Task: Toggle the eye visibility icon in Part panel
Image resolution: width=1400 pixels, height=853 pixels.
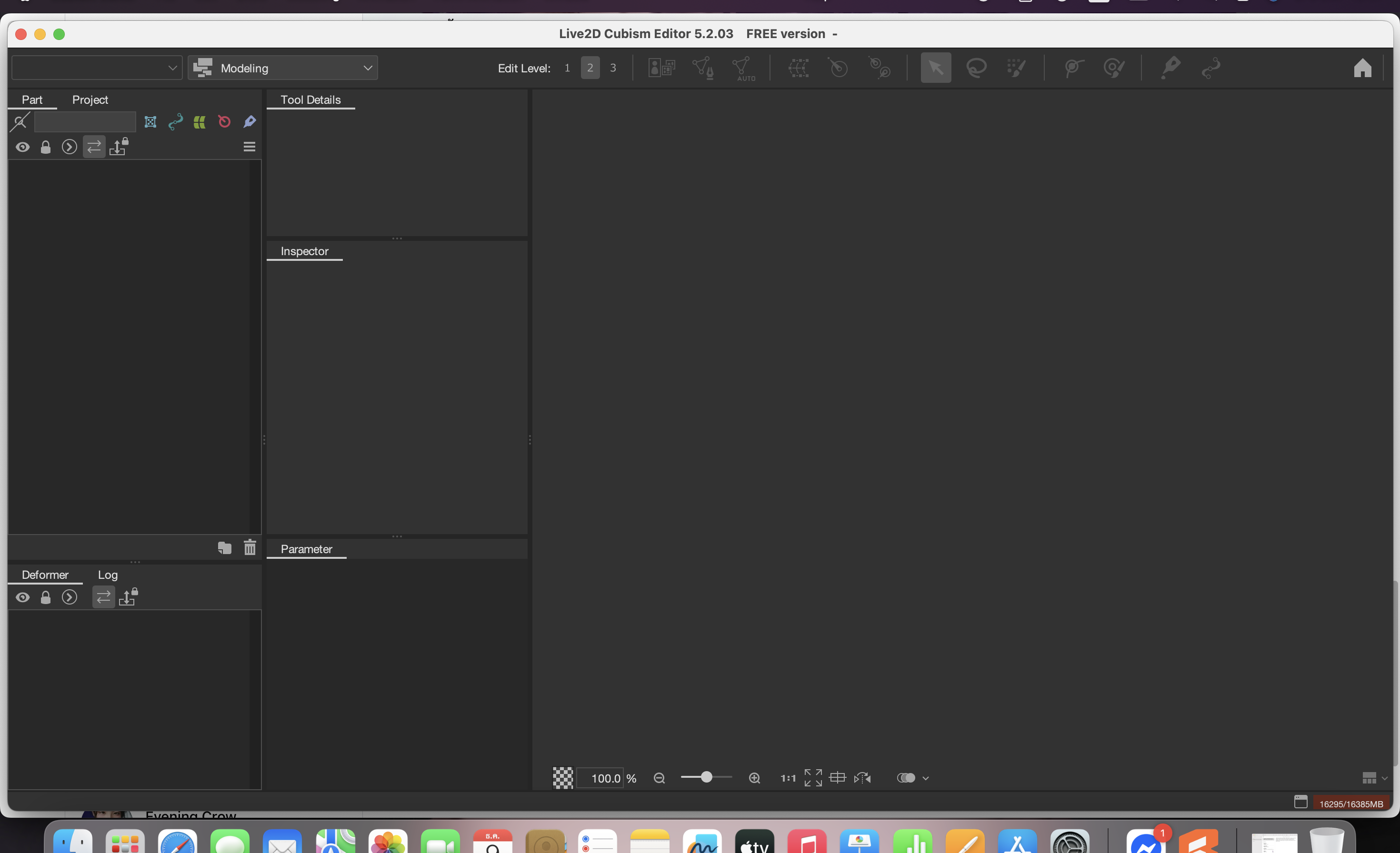Action: tap(23, 147)
